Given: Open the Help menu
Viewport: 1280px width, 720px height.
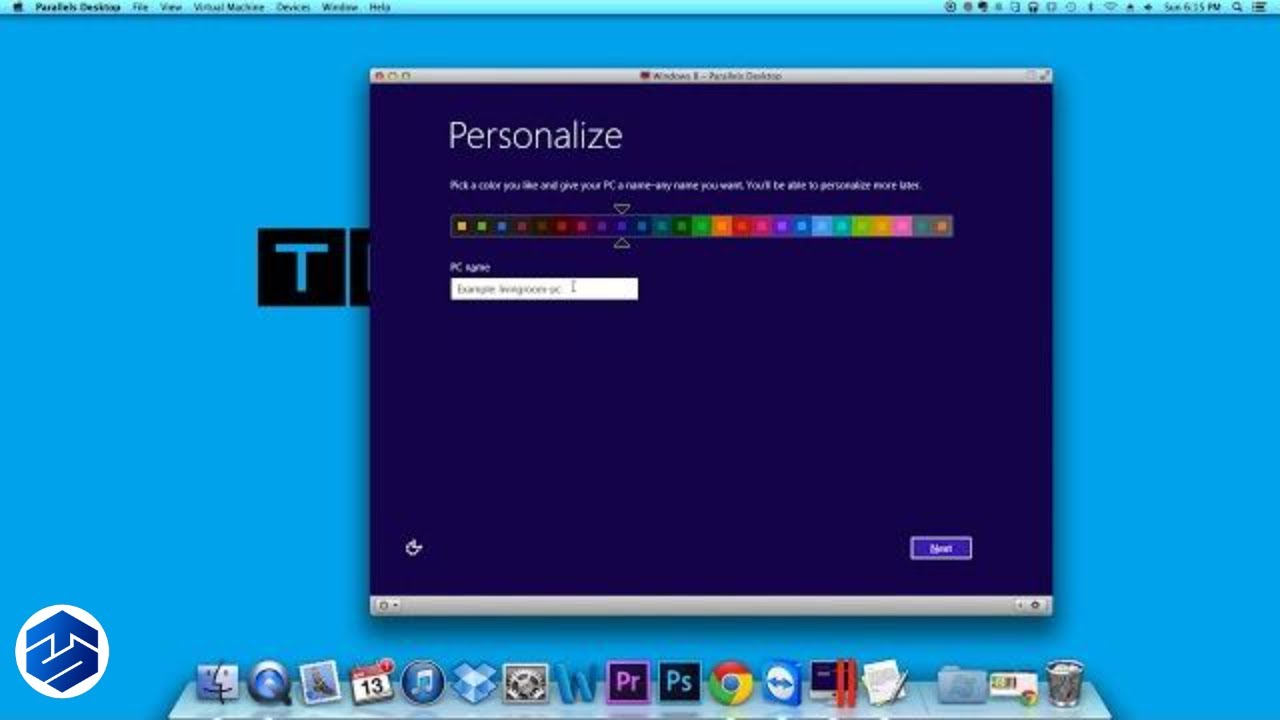Looking at the screenshot, I should pos(380,7).
